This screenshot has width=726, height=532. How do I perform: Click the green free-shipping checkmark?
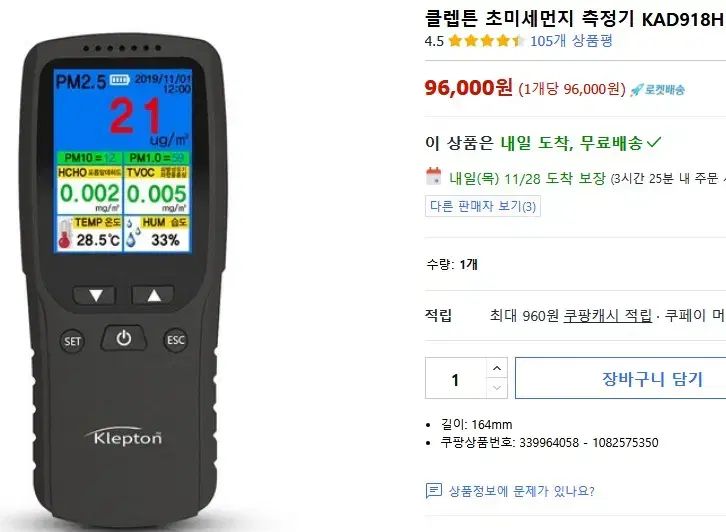click(x=654, y=142)
